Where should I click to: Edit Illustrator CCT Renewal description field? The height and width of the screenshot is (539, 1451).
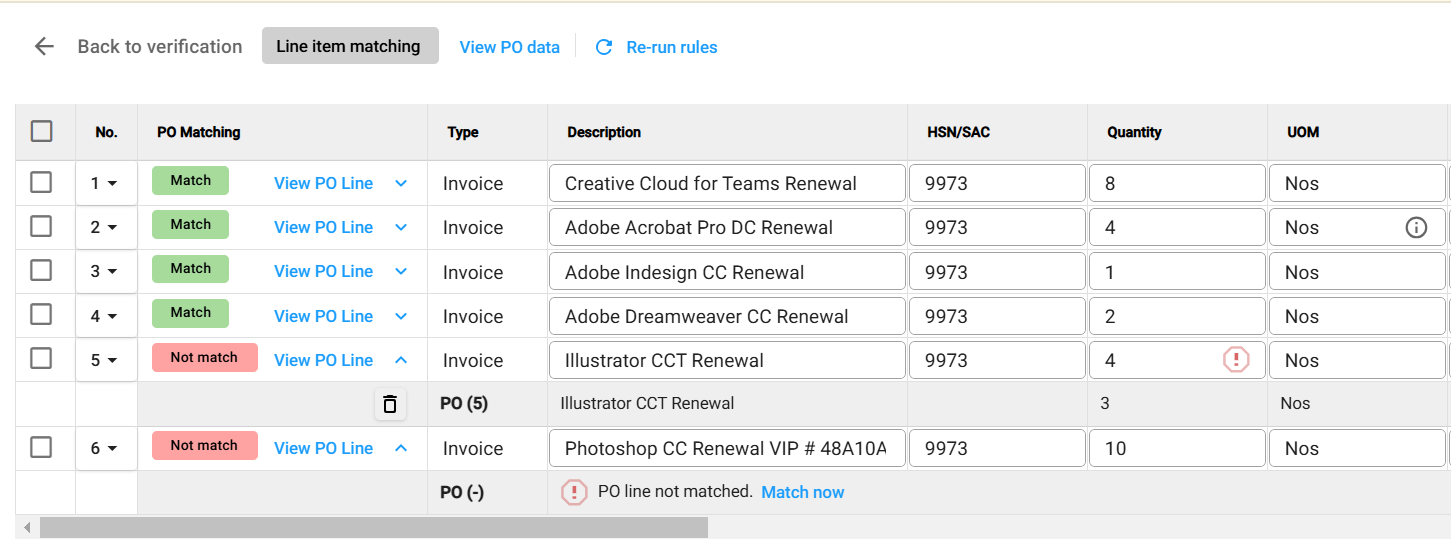pyautogui.click(x=727, y=360)
